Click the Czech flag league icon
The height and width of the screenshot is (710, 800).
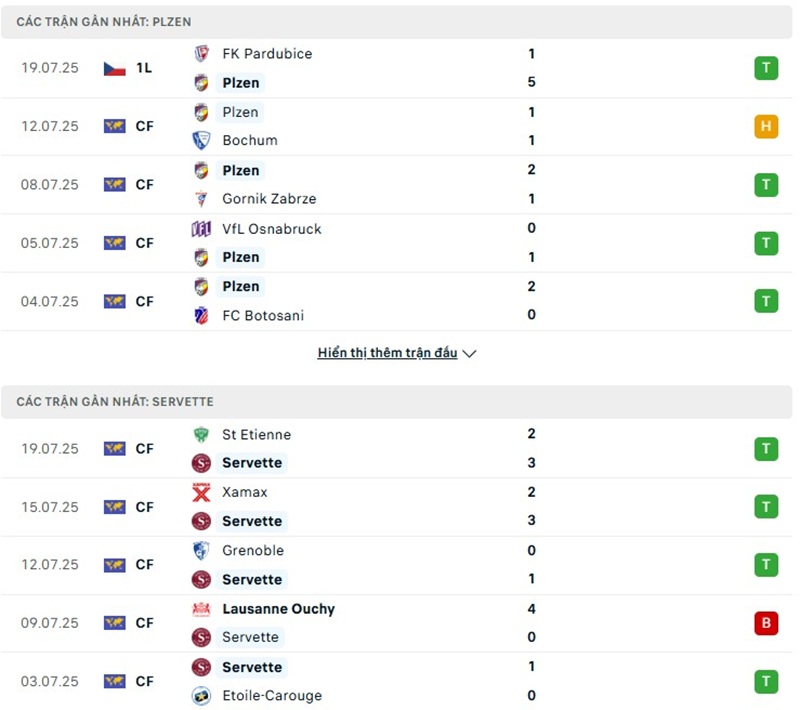(114, 69)
